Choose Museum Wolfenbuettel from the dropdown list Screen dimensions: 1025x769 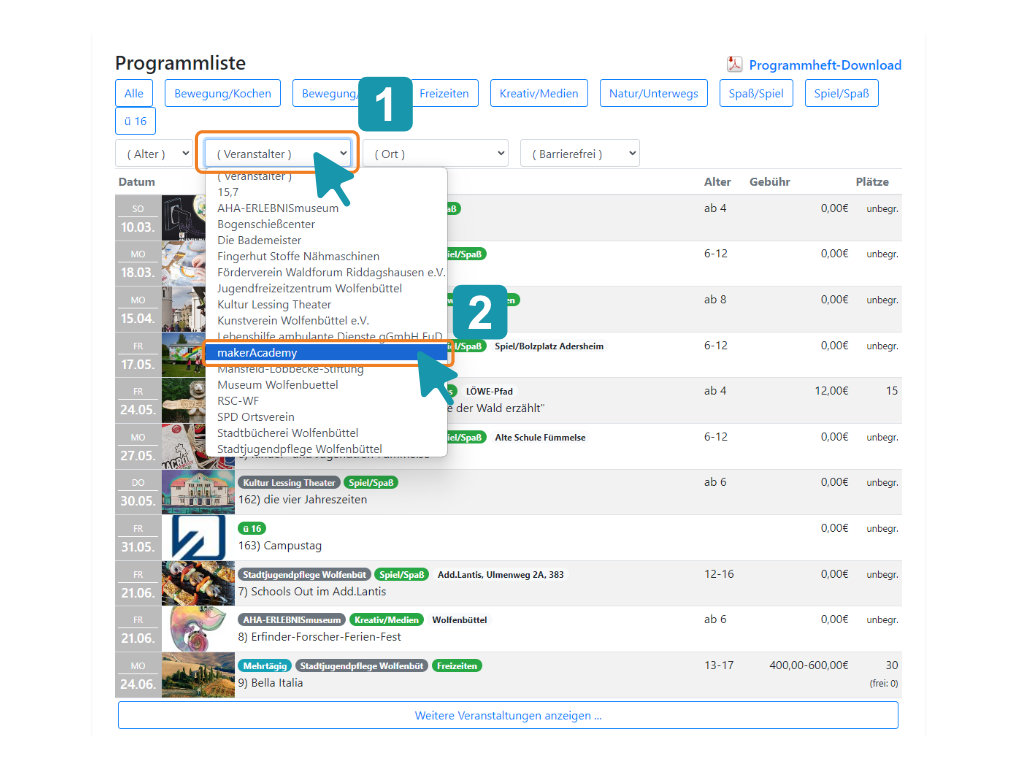point(278,384)
